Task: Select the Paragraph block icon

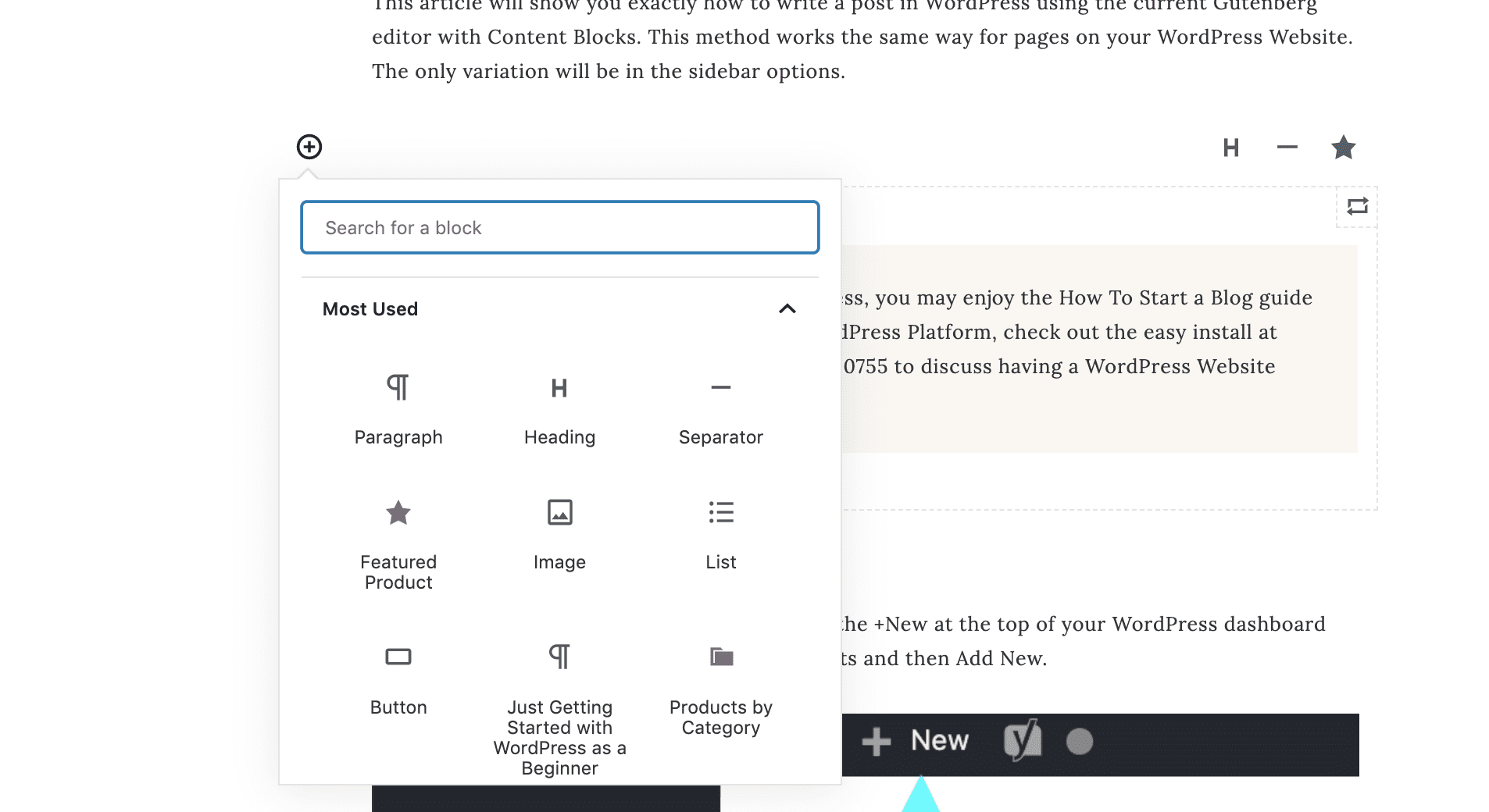Action: 398,387
